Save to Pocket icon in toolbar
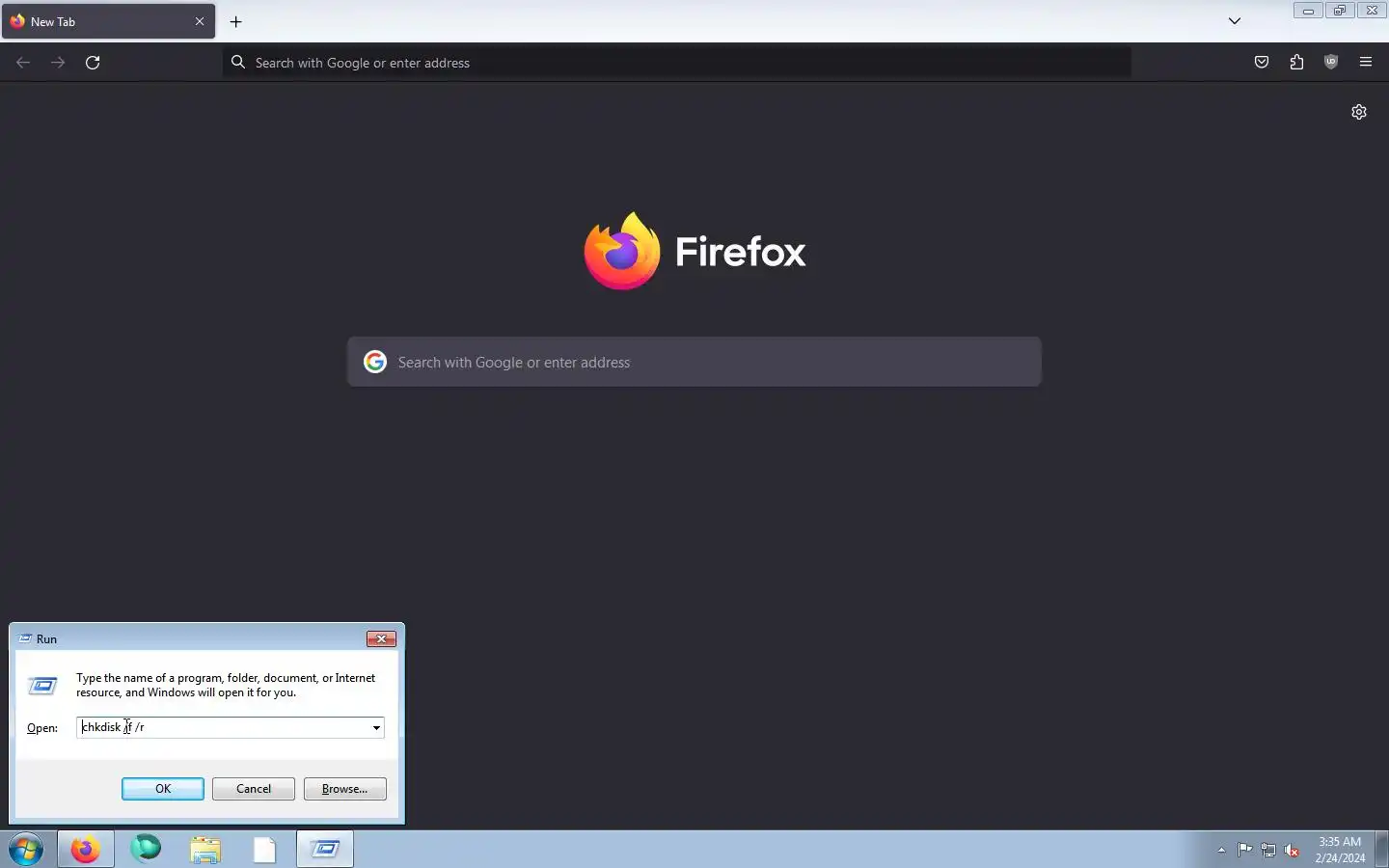The width and height of the screenshot is (1389, 868). coord(1262,63)
